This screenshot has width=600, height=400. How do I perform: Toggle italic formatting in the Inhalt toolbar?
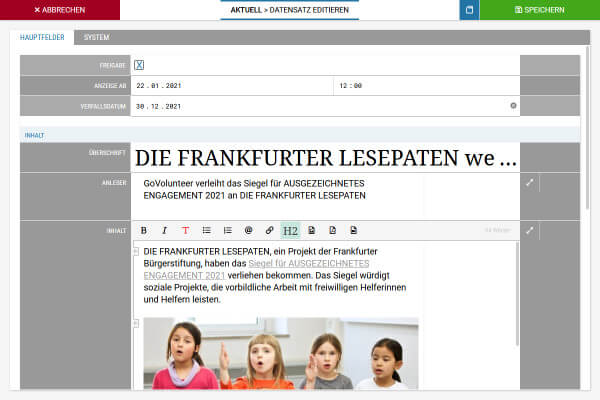point(165,230)
